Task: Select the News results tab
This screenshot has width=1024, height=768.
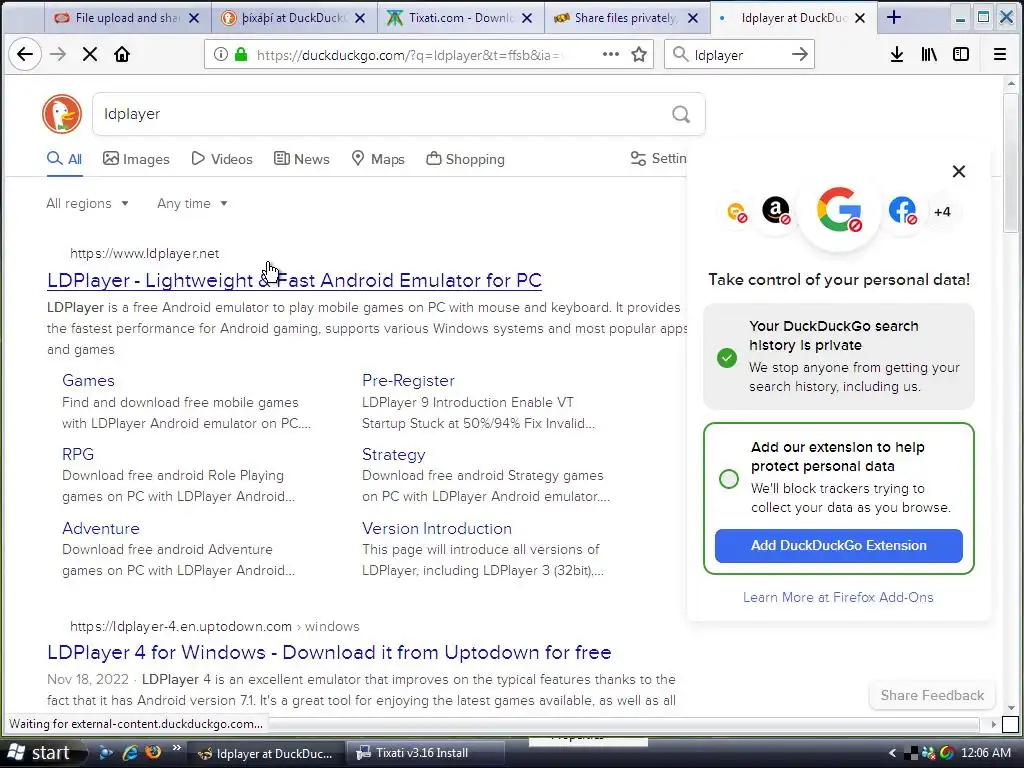Action: pos(302,159)
